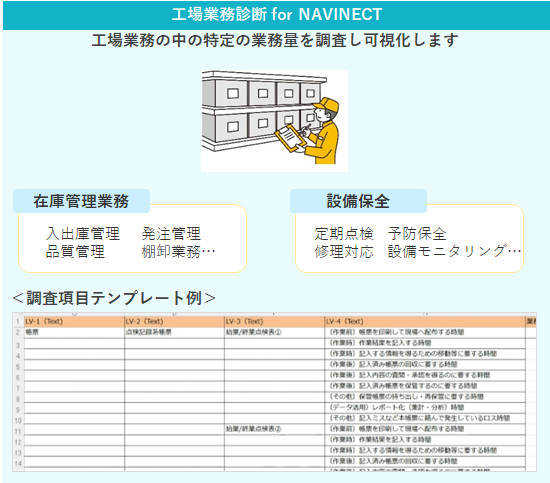Viewport: 550px width, 483px height.
Task: Select spreadsheet row header 9
Action: [x=18, y=409]
